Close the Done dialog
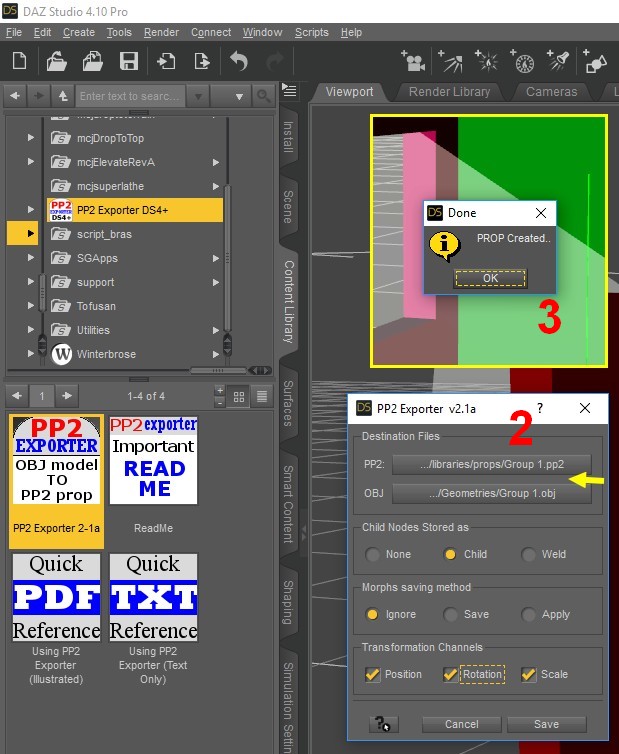 click(541, 213)
